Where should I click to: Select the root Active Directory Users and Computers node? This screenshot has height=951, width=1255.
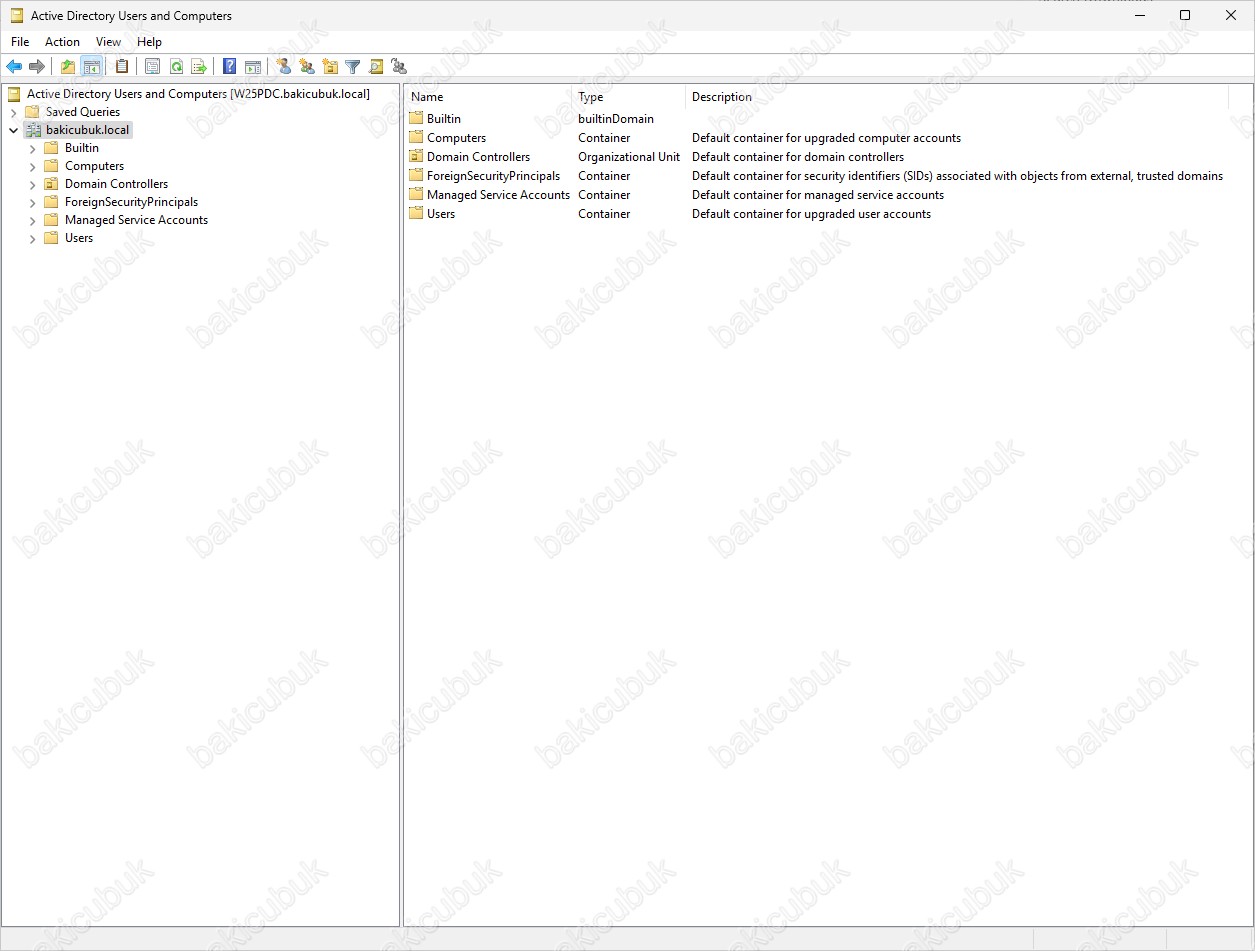pyautogui.click(x=198, y=94)
